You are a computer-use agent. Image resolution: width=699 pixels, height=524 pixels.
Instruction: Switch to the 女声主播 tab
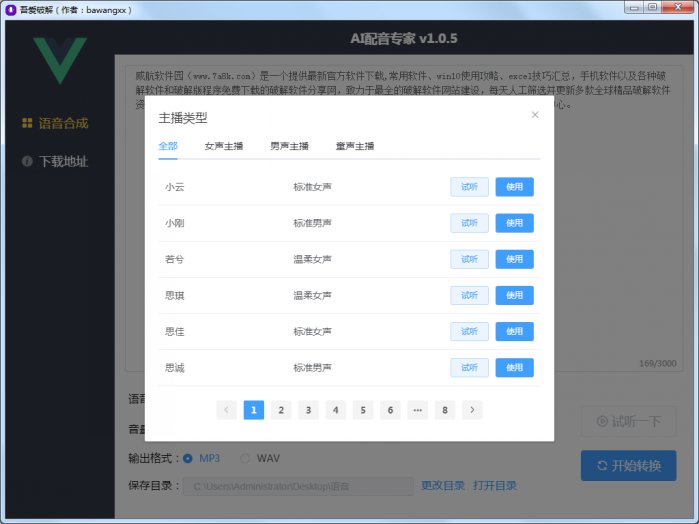pos(223,146)
